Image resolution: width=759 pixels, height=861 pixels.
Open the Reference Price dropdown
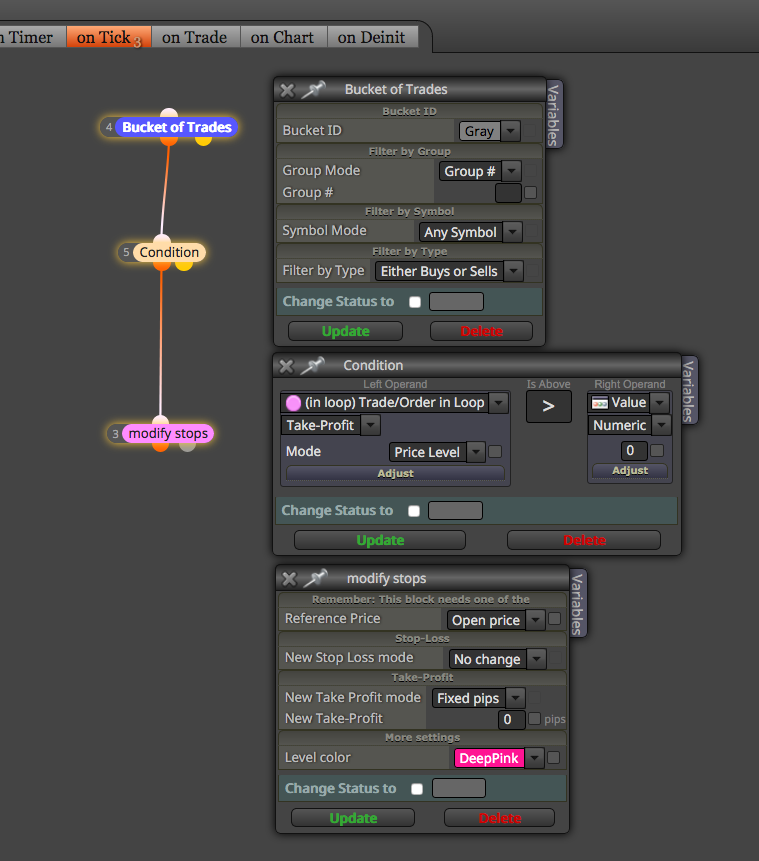tap(496, 620)
